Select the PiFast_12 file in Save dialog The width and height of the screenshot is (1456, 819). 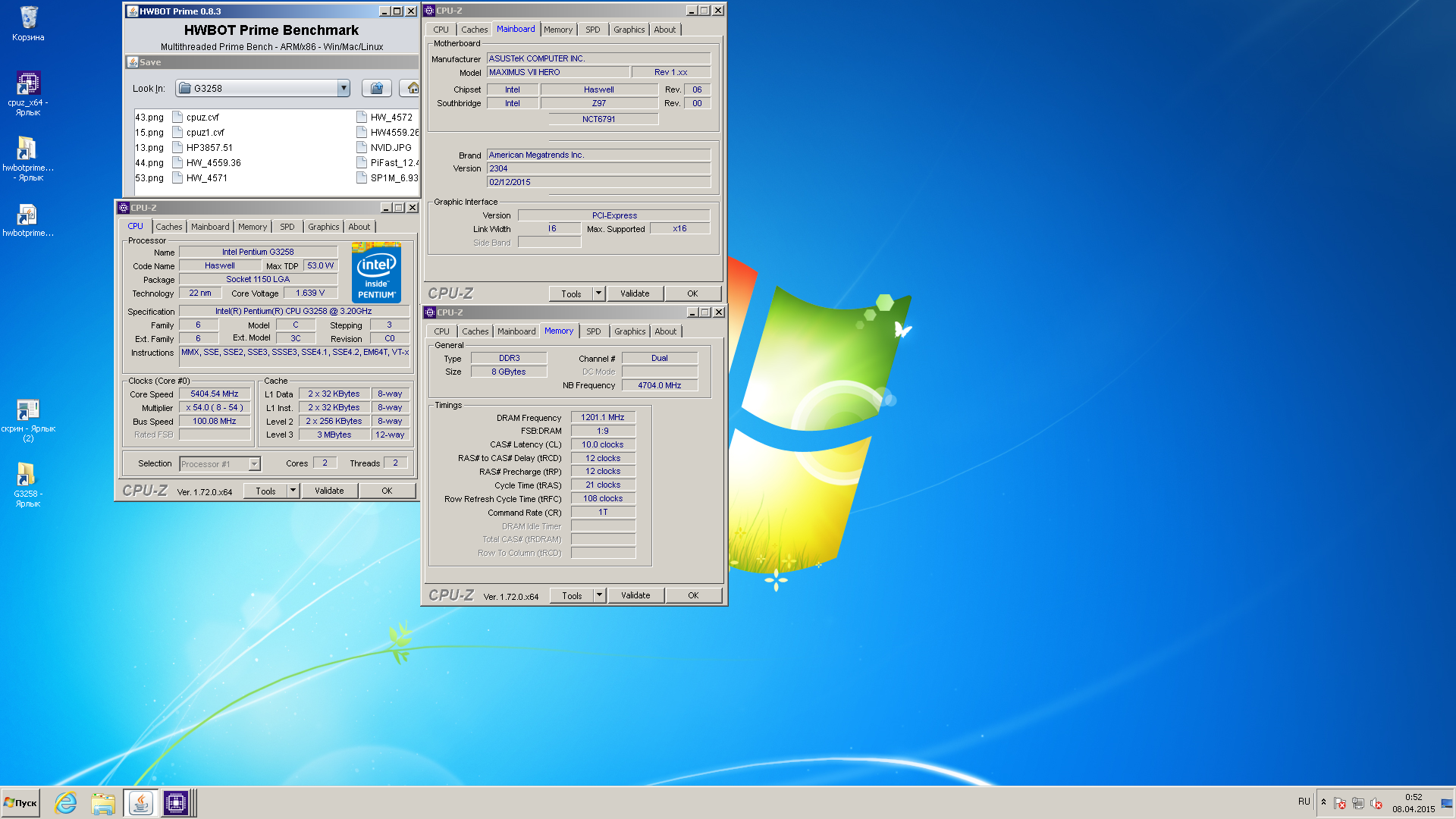pyautogui.click(x=388, y=162)
